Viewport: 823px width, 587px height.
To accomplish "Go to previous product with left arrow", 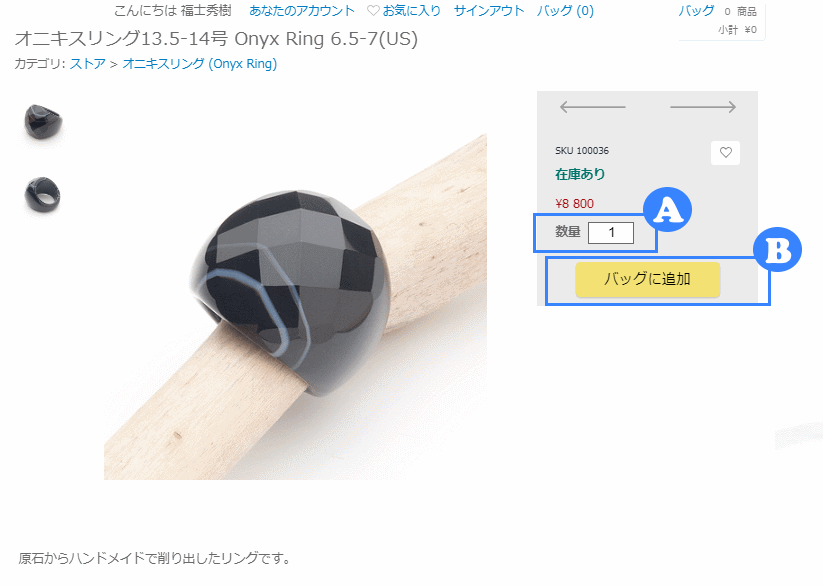I will 593,107.
